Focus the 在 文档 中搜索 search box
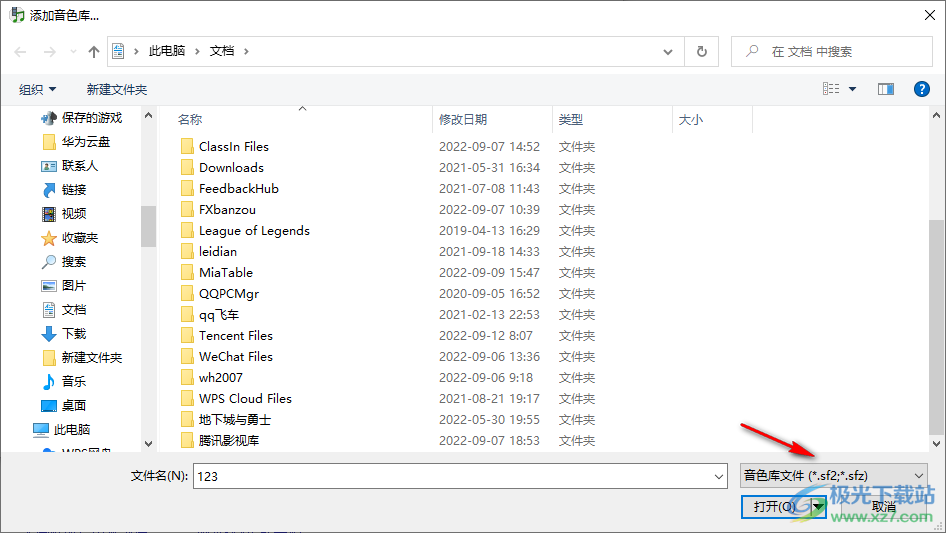The image size is (946, 533). [x=831, y=52]
